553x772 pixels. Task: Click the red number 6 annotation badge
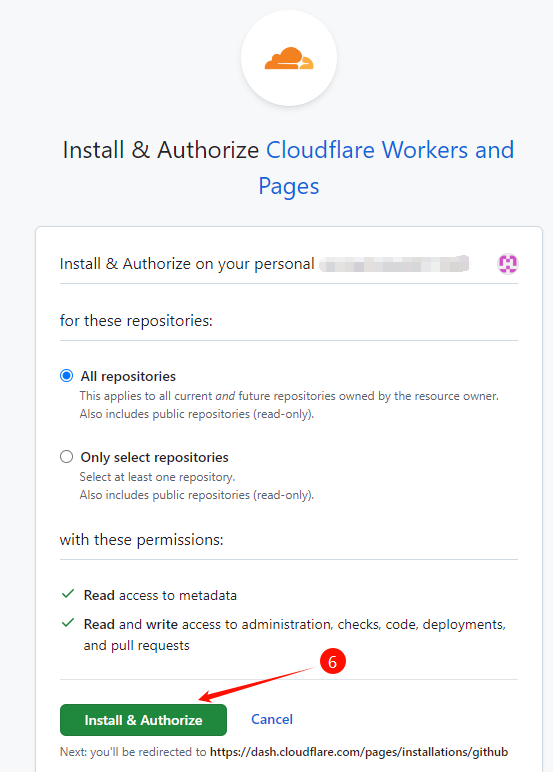pyautogui.click(x=332, y=661)
